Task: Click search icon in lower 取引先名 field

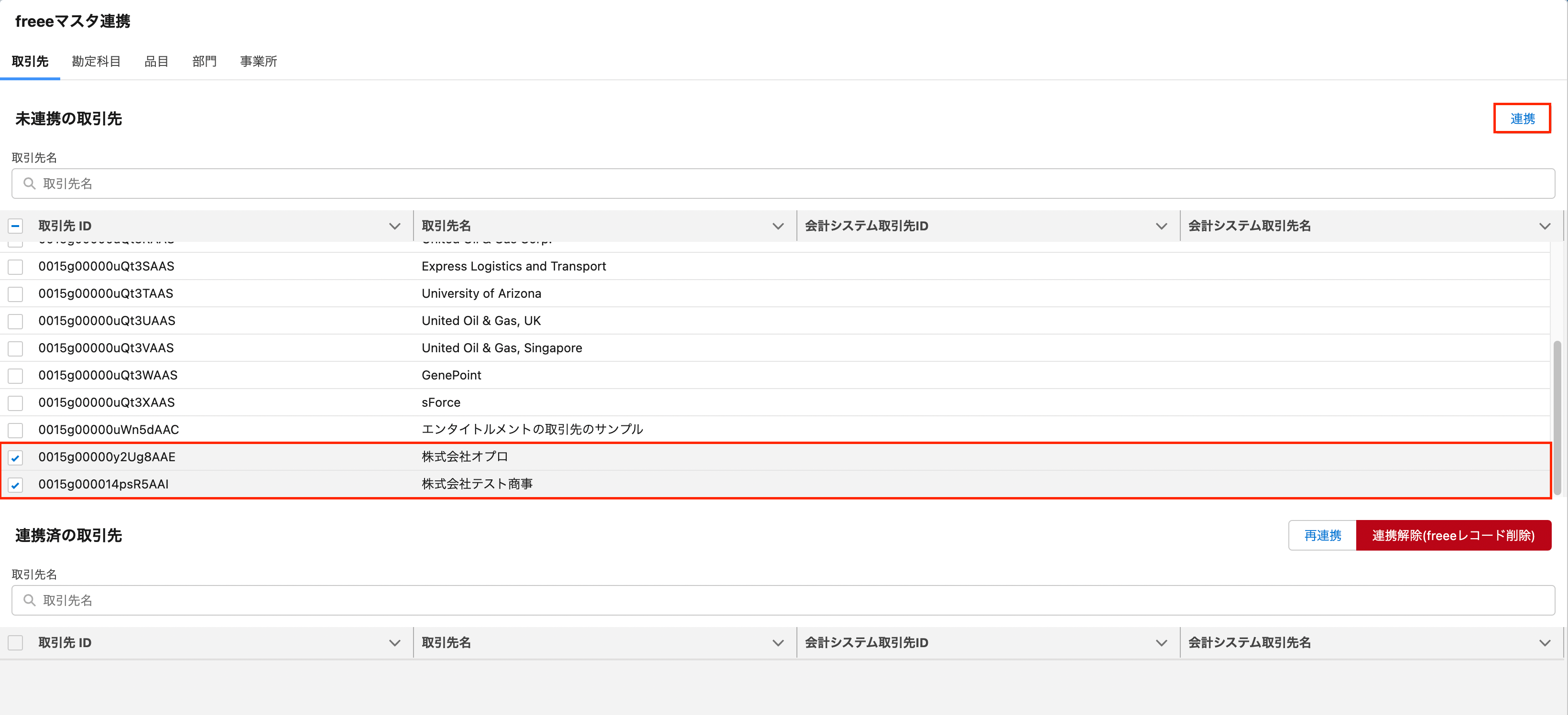Action: tap(29, 600)
